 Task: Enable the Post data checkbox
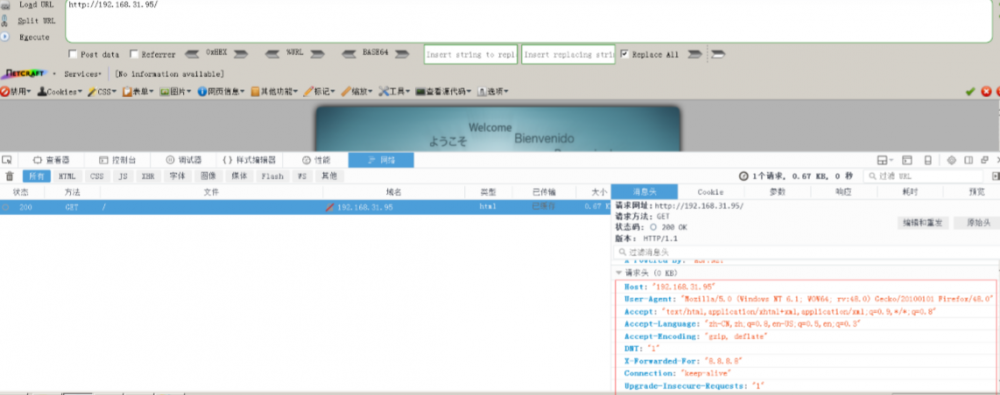click(x=73, y=54)
